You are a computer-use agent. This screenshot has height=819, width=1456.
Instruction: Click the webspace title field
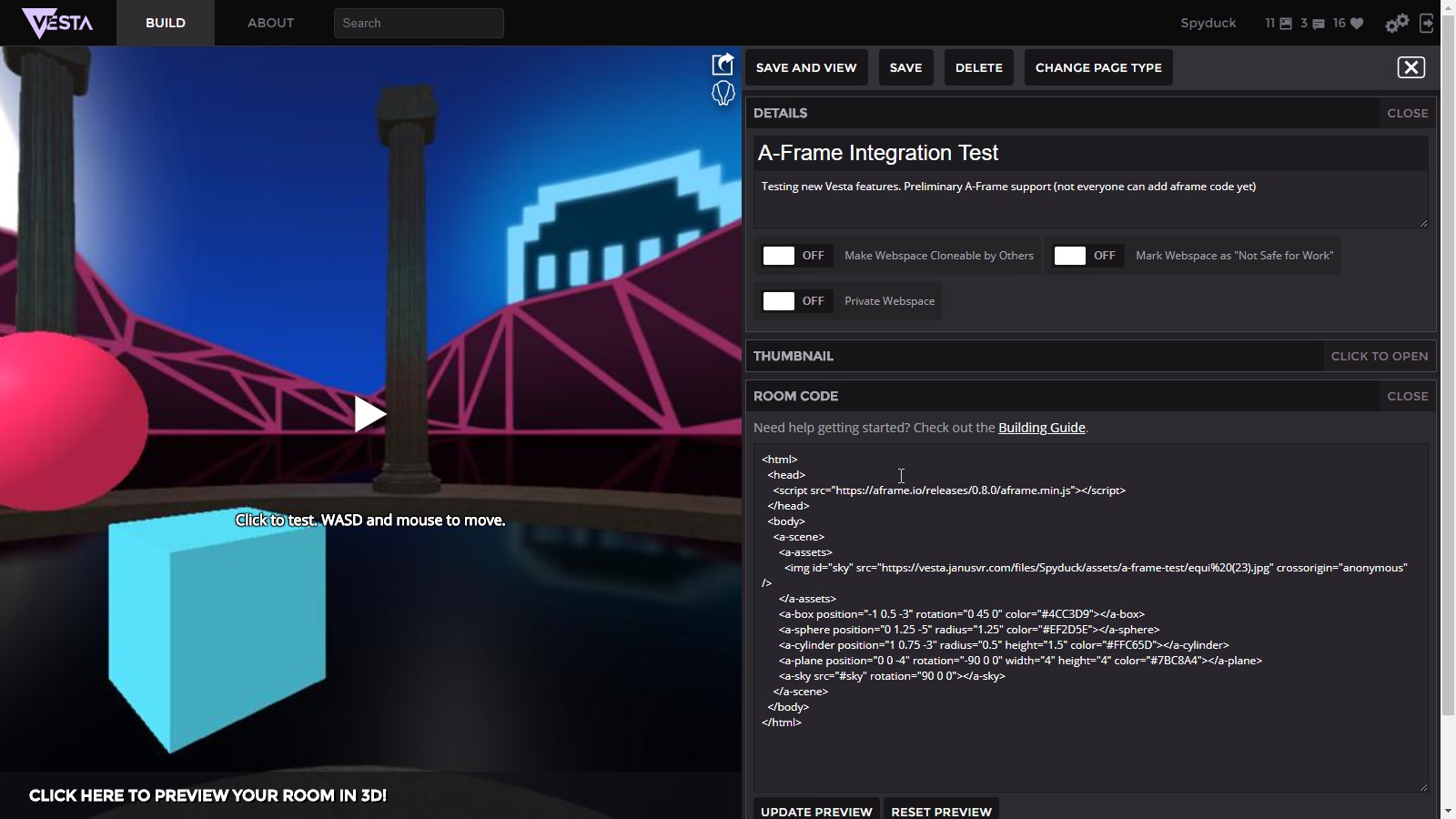pyautogui.click(x=1090, y=153)
